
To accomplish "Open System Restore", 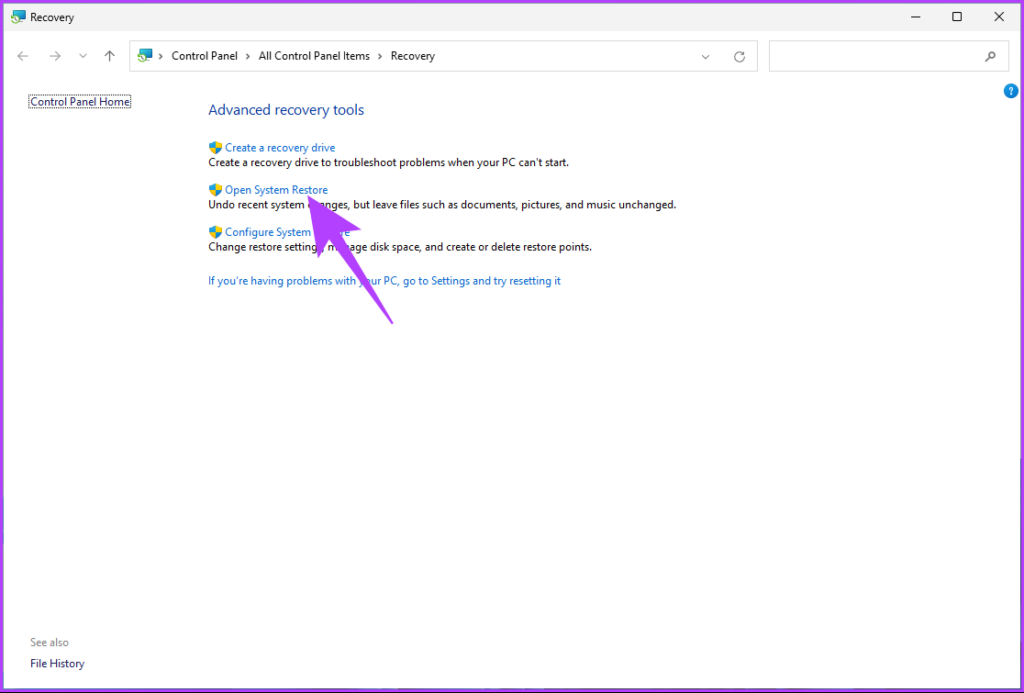I will 275,189.
